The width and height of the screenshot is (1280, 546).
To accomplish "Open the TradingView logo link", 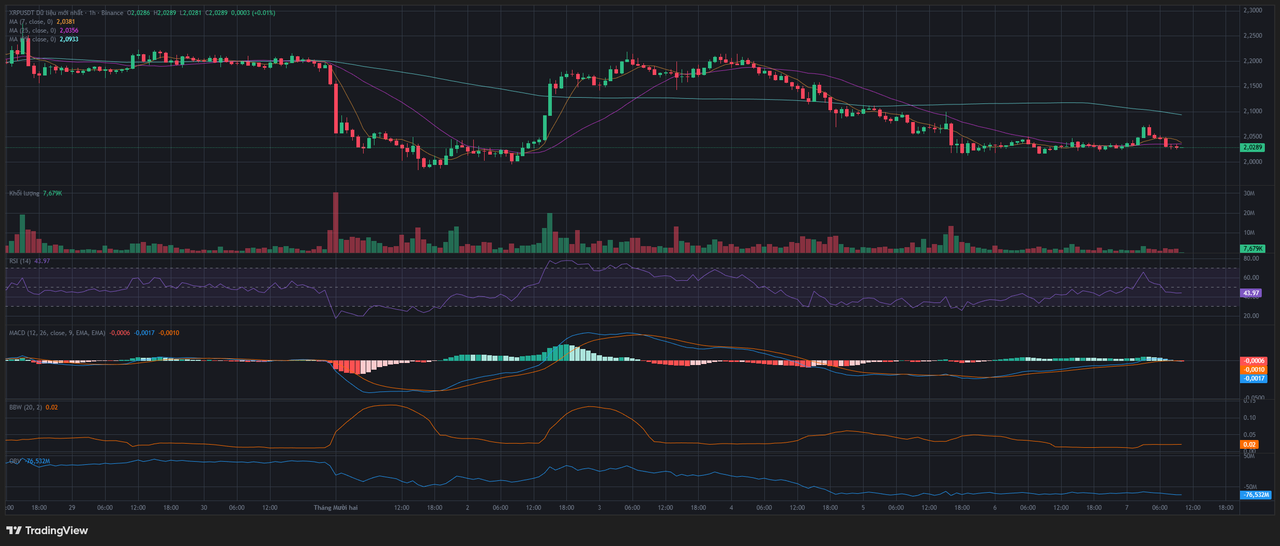I will click(x=47, y=530).
